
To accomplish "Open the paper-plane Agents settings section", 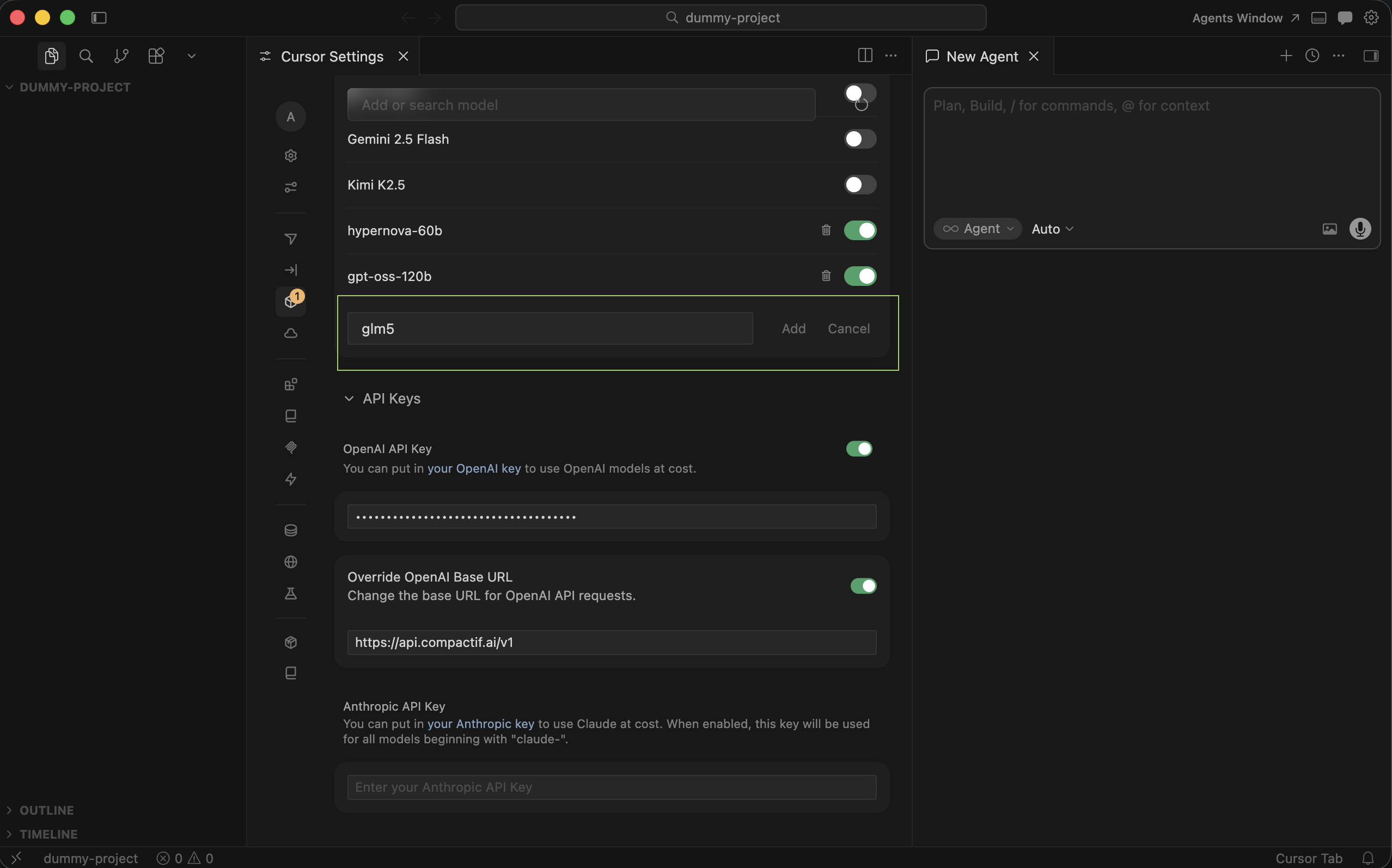I will pyautogui.click(x=290, y=239).
